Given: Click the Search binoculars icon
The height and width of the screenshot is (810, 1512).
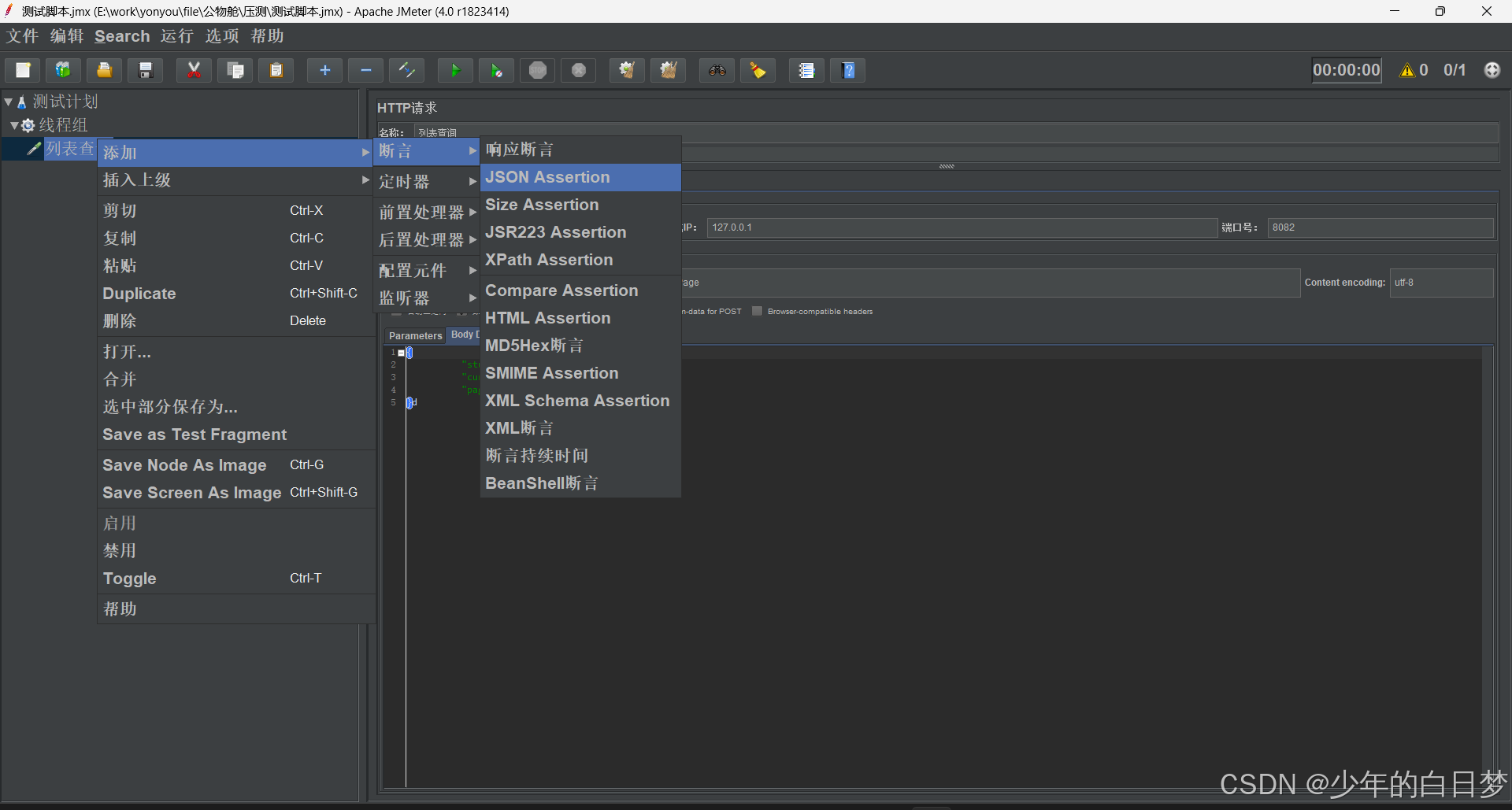Looking at the screenshot, I should coord(717,70).
